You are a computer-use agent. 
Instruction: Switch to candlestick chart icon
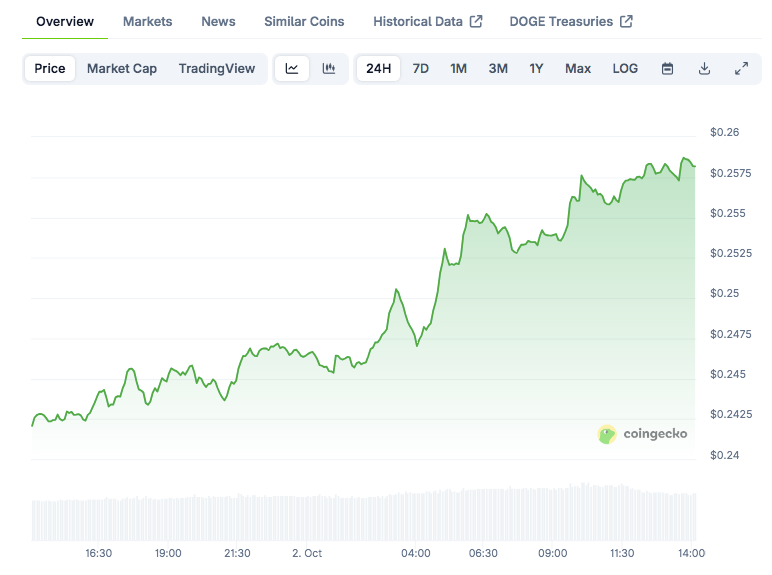(328, 69)
